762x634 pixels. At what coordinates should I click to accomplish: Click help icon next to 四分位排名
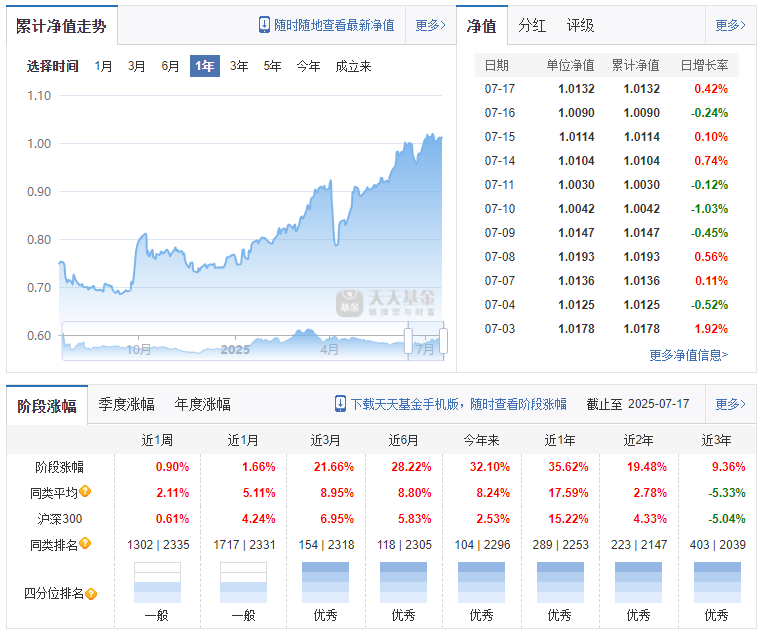pos(91,594)
